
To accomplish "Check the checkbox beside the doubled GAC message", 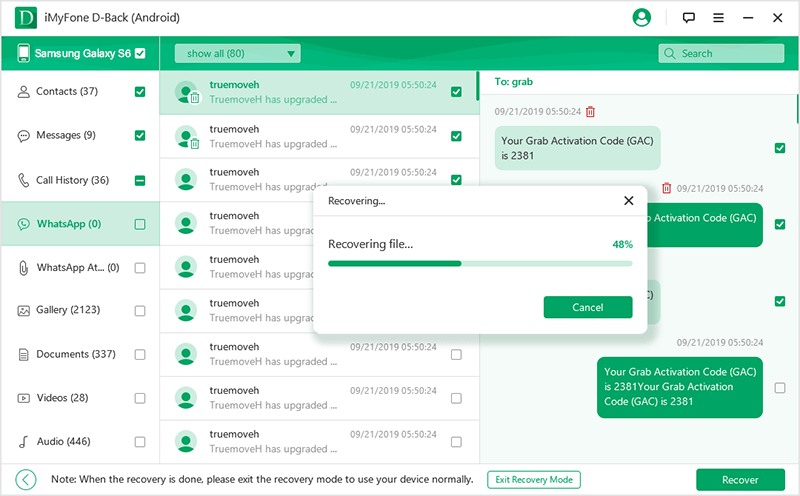I will (780, 388).
